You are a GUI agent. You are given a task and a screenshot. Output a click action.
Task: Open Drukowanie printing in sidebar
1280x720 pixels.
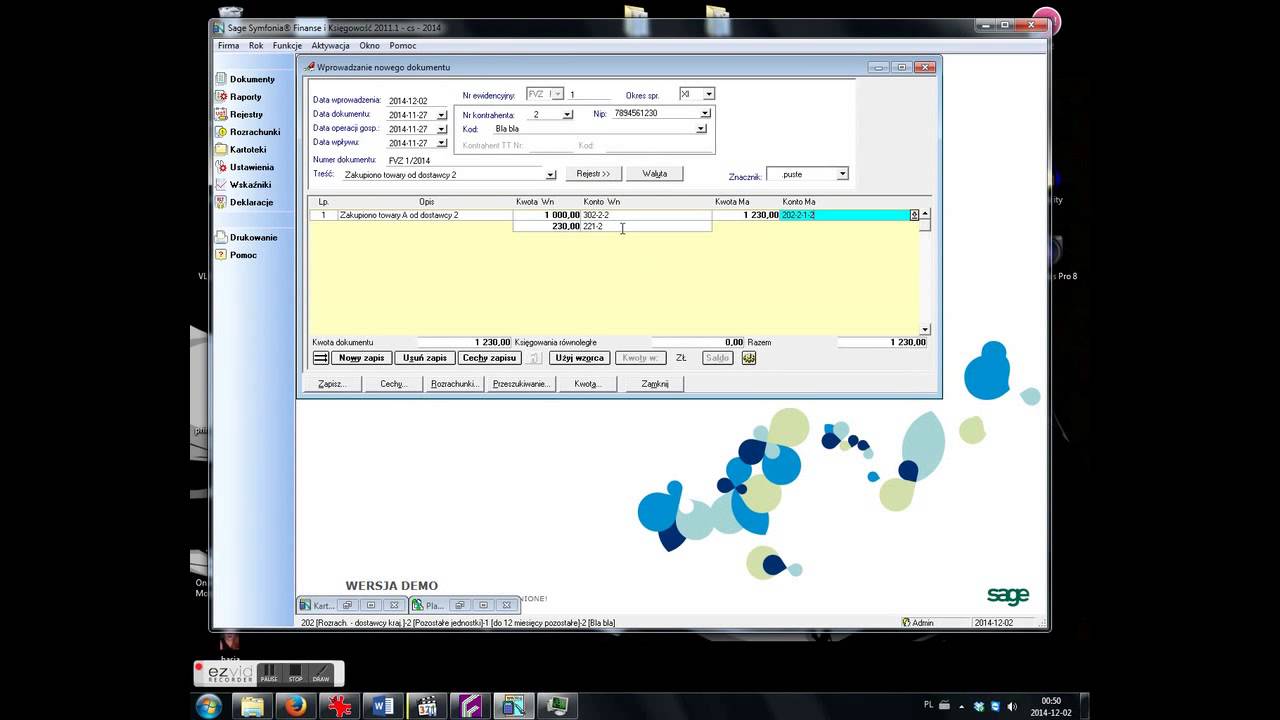246,237
